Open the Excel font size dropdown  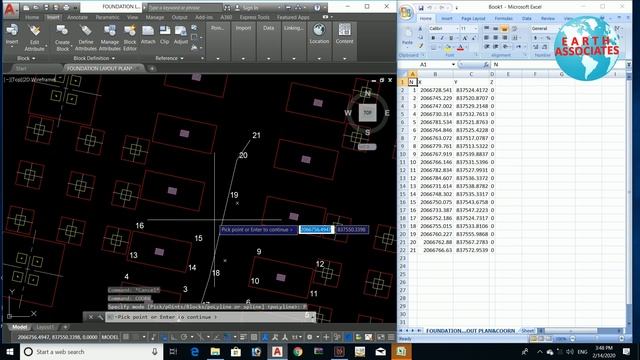click(x=475, y=29)
